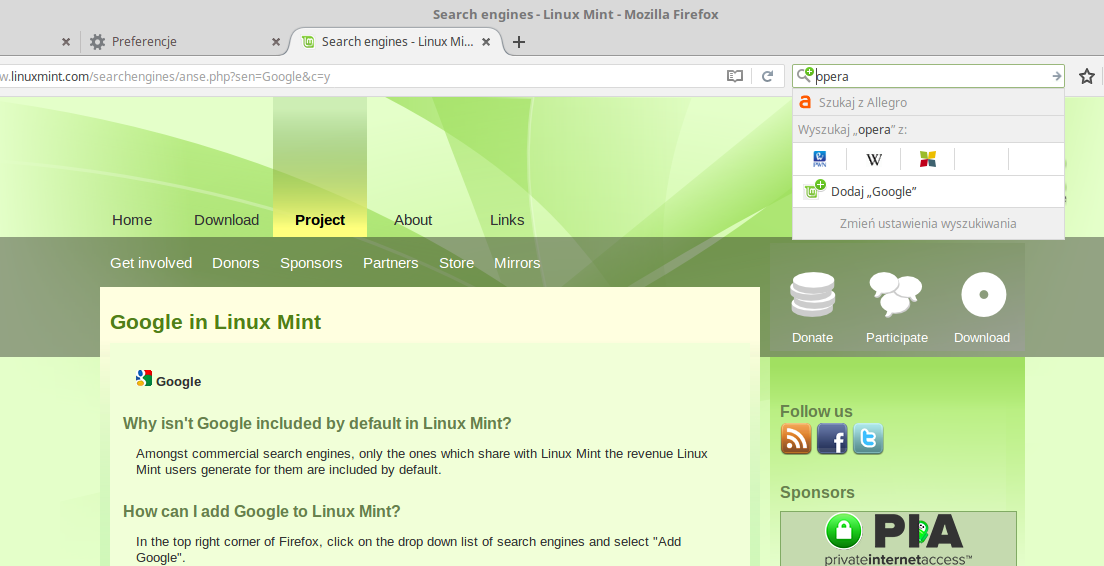Click the search magnifier engine icon
The height and width of the screenshot is (566, 1104).
[805, 75]
